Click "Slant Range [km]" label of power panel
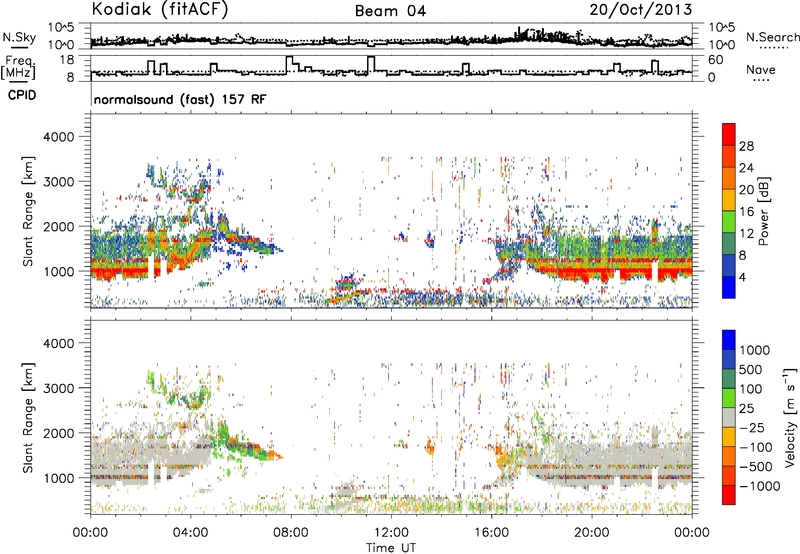This screenshot has height=554, width=800. tap(28, 211)
